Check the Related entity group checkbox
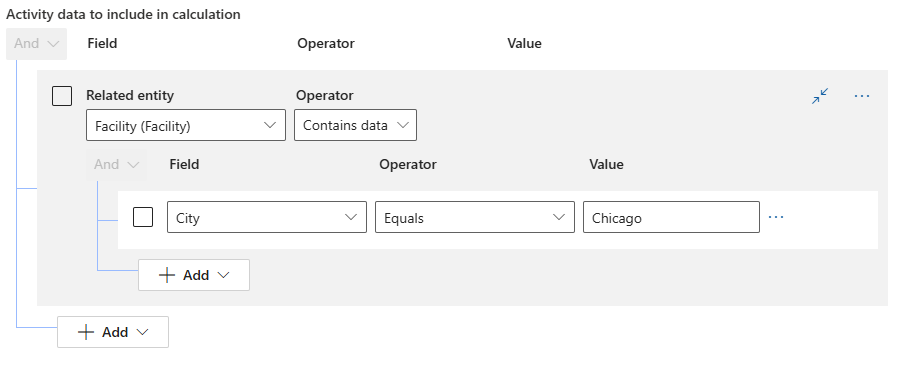This screenshot has height=367, width=914. pyautogui.click(x=62, y=96)
